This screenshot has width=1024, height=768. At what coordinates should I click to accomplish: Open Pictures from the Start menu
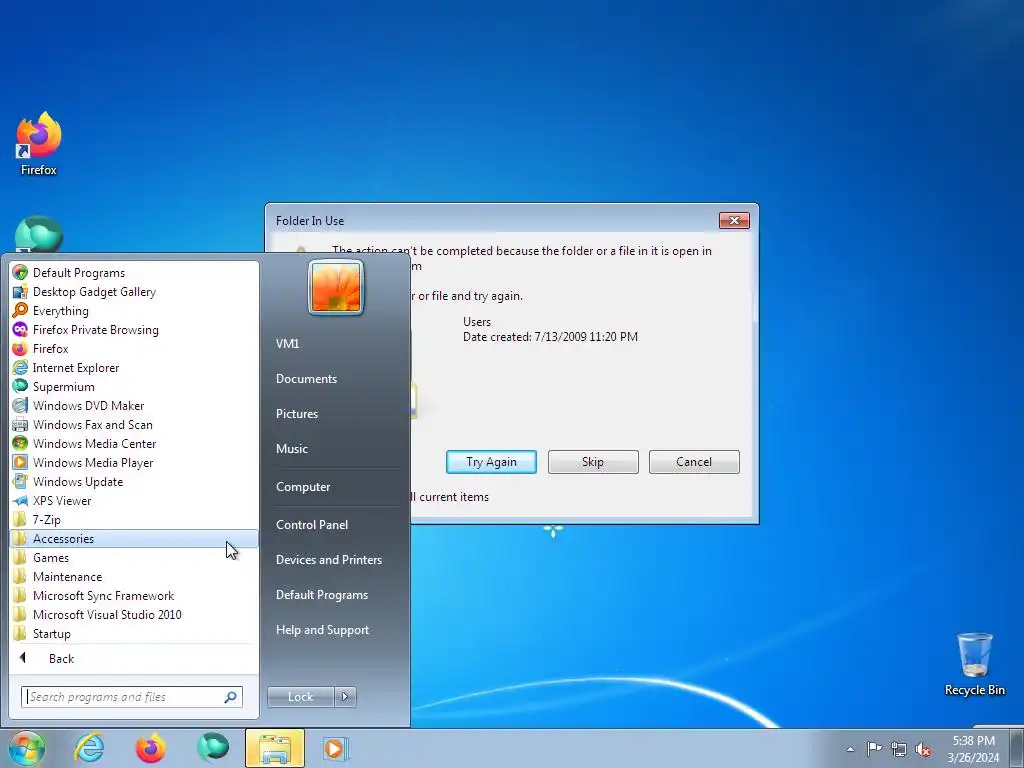[336, 414]
